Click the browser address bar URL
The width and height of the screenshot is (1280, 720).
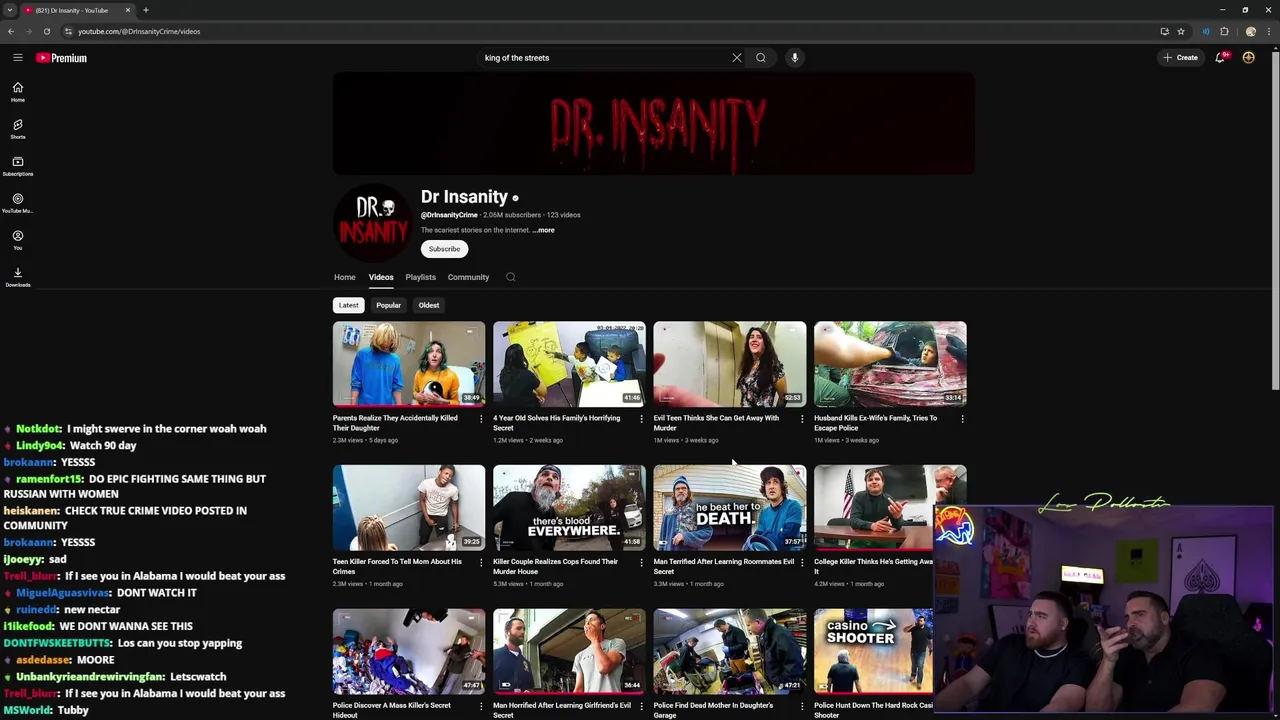(x=139, y=31)
